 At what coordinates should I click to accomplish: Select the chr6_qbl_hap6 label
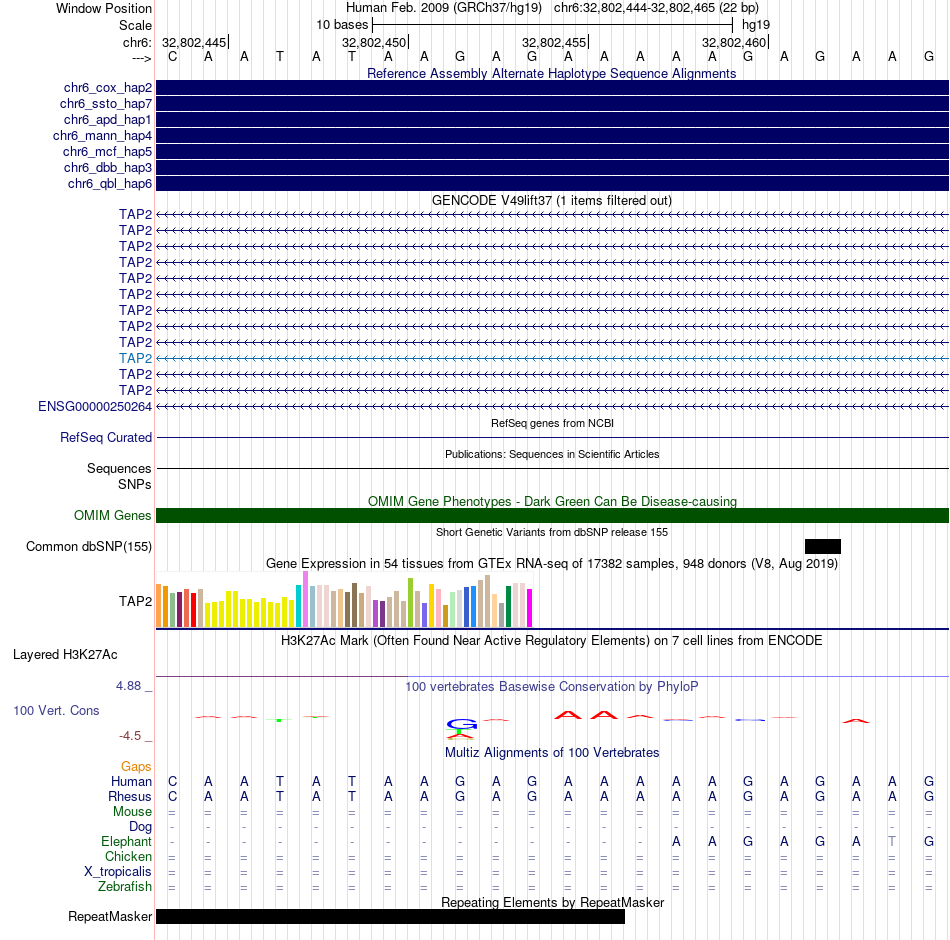(110, 184)
